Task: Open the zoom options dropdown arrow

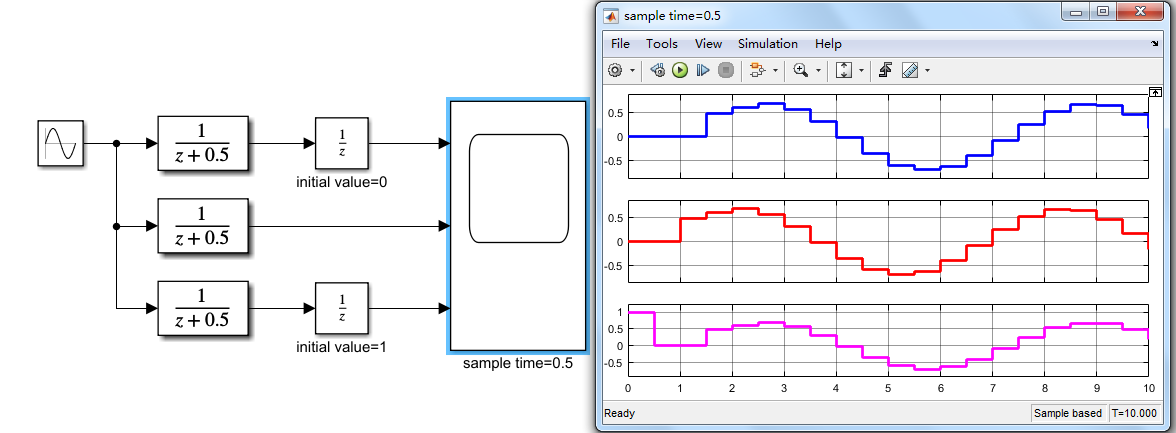Action: point(818,71)
